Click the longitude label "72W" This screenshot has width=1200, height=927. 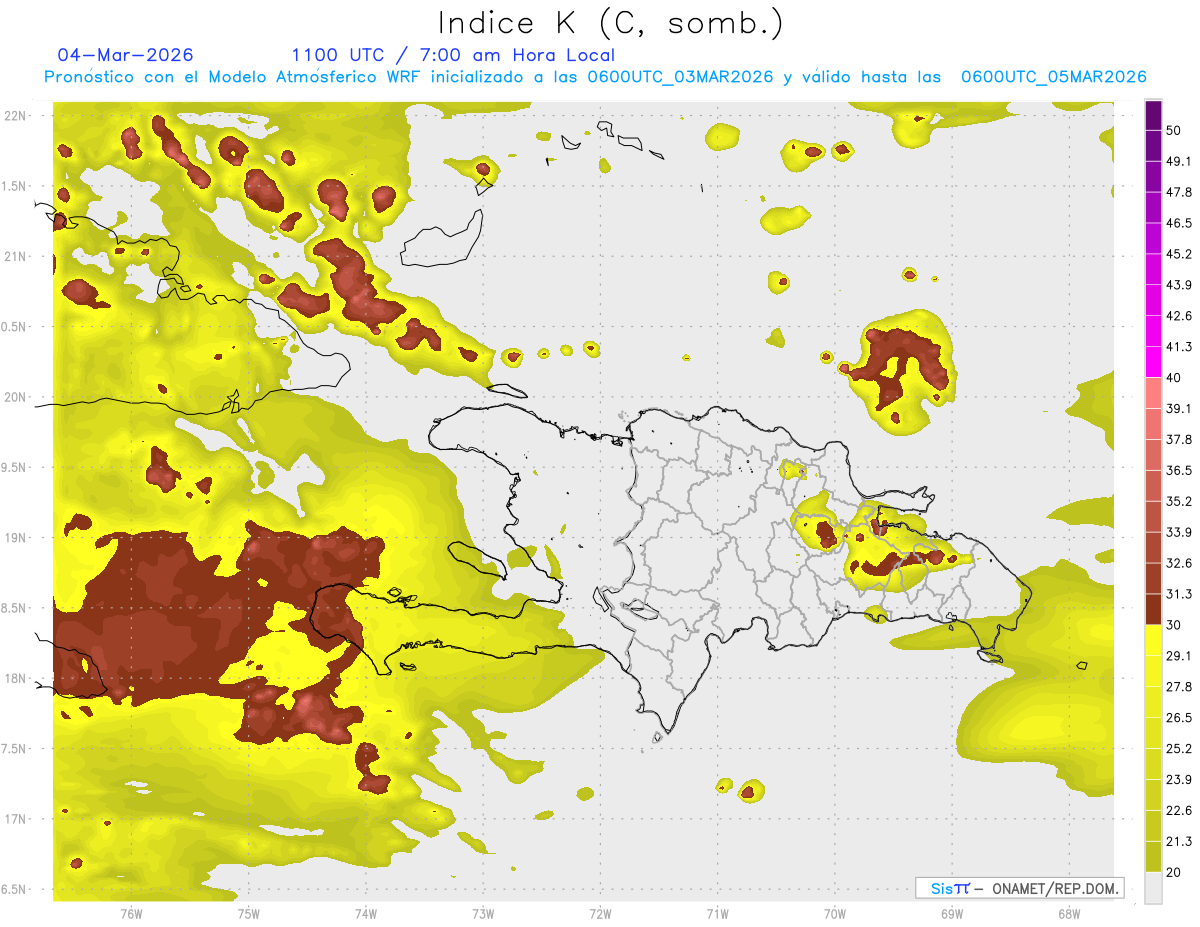coord(600,914)
